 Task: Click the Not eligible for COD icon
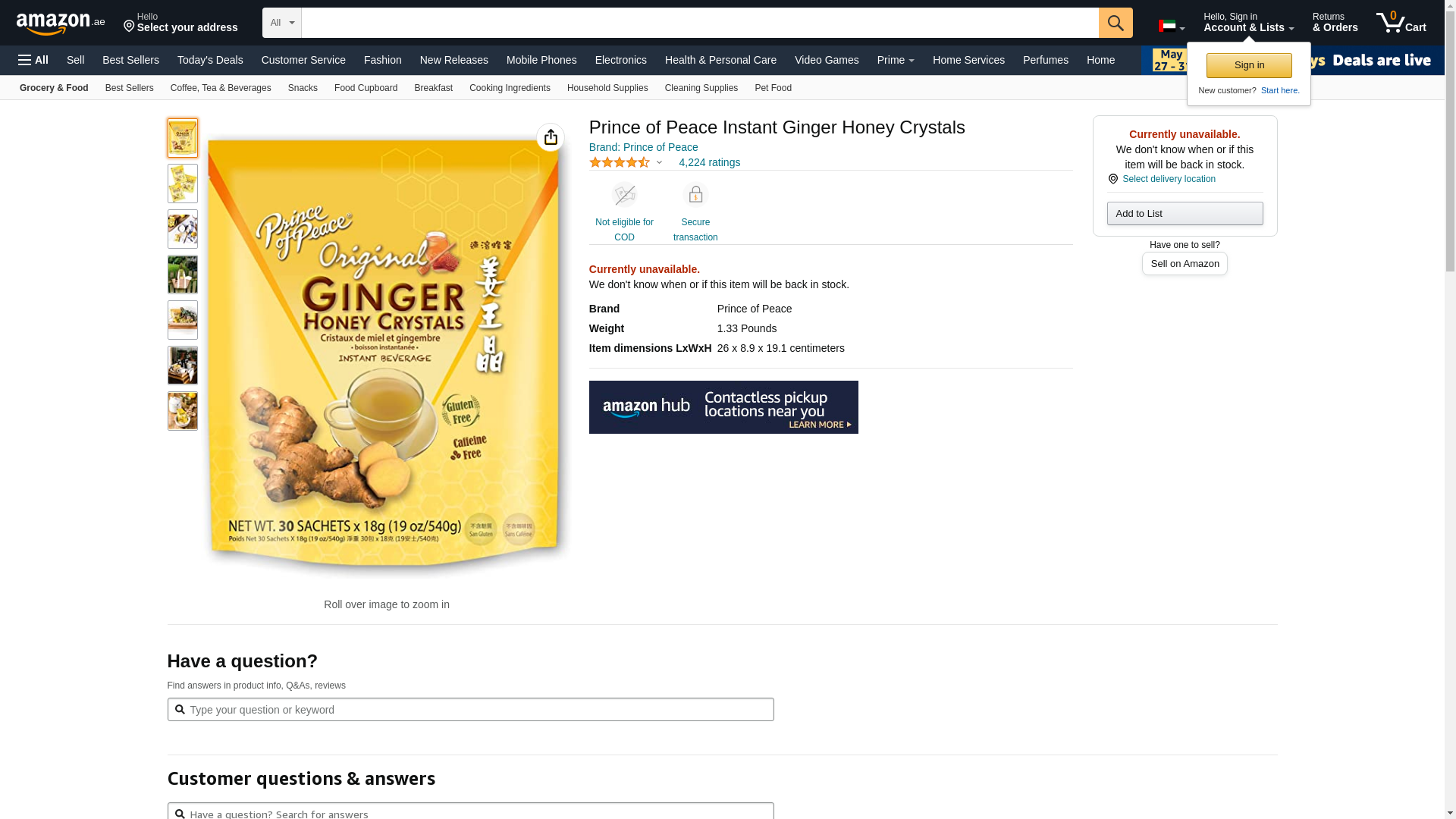(624, 195)
